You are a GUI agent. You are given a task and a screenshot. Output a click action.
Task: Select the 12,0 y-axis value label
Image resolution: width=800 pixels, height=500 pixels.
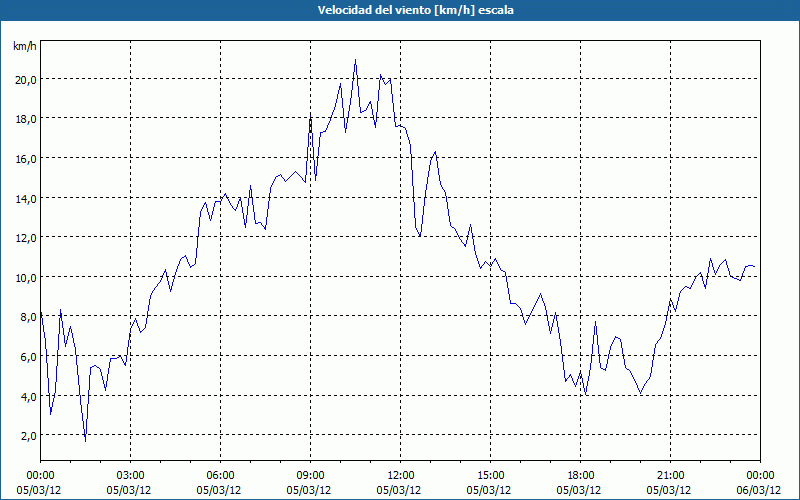click(x=26, y=238)
